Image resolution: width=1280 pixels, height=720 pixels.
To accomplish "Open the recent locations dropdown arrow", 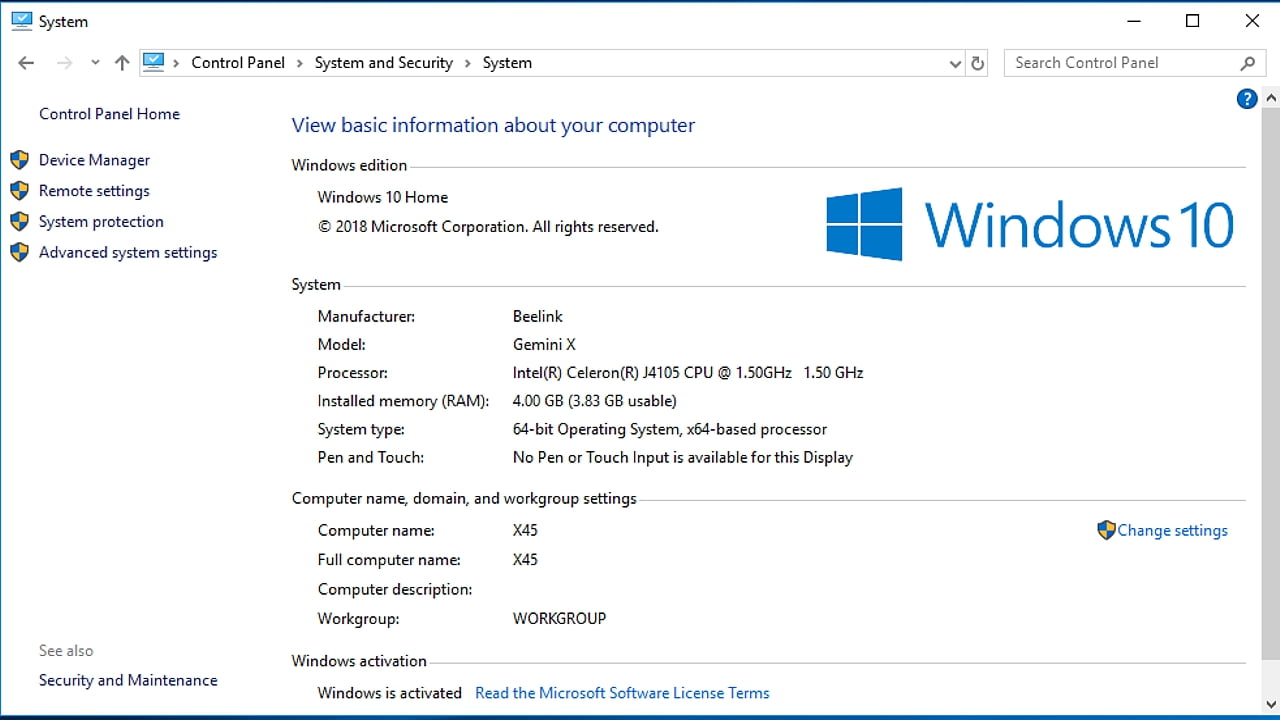I will (x=95, y=63).
